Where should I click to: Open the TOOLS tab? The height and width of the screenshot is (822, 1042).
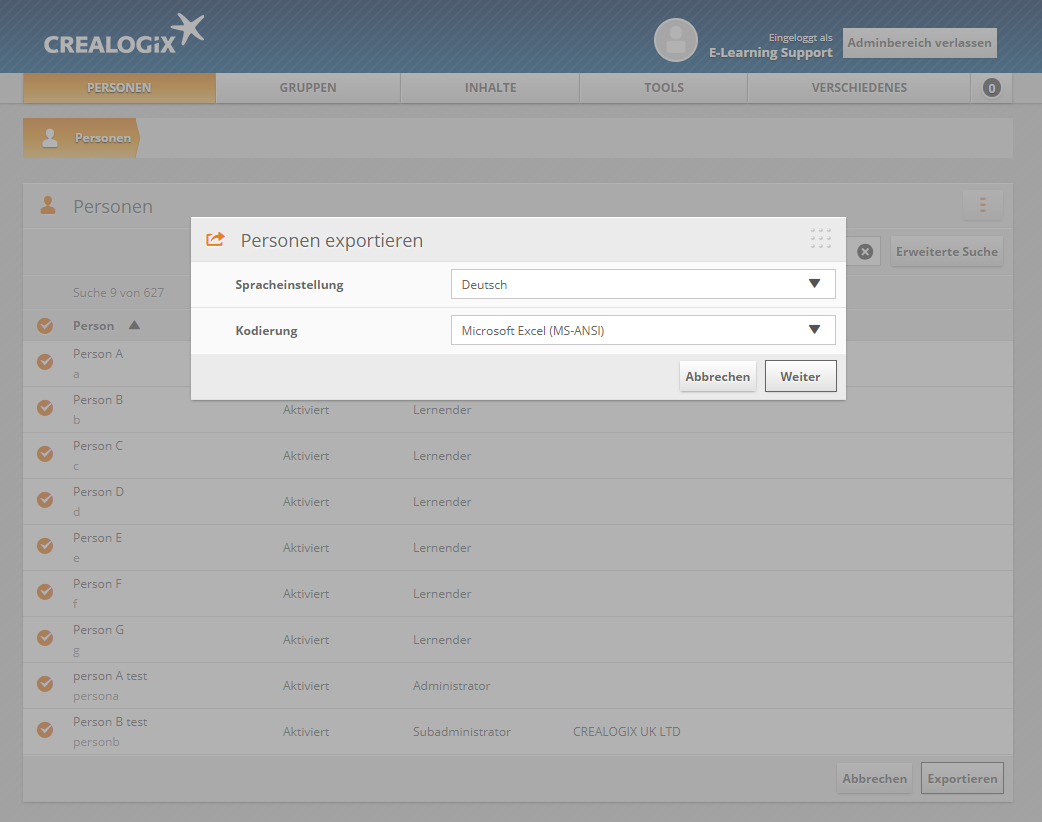[x=663, y=88]
